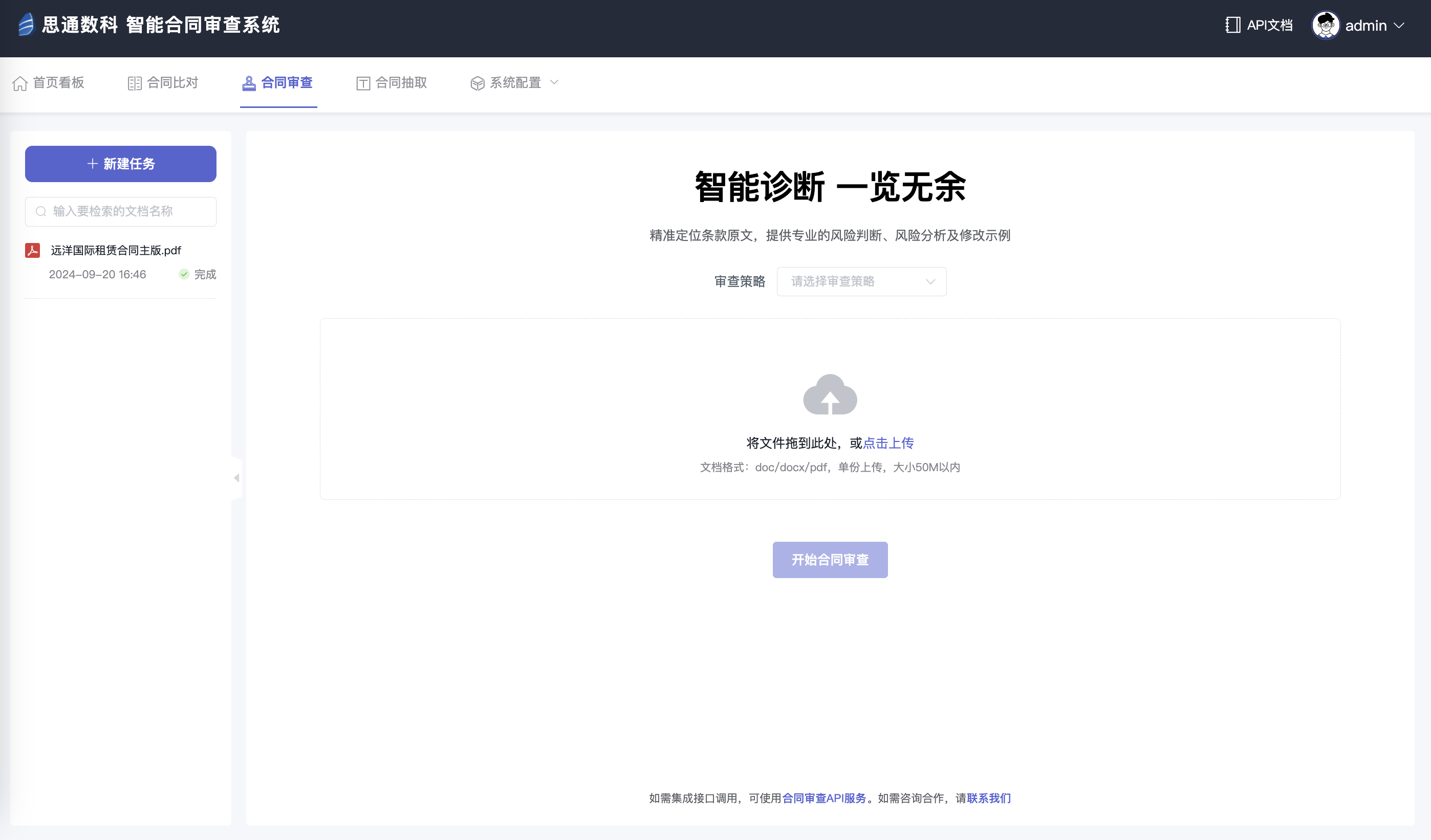Click the 智能诊断 一览无余 heading
Screen dimensions: 1431x840
pos(830,187)
